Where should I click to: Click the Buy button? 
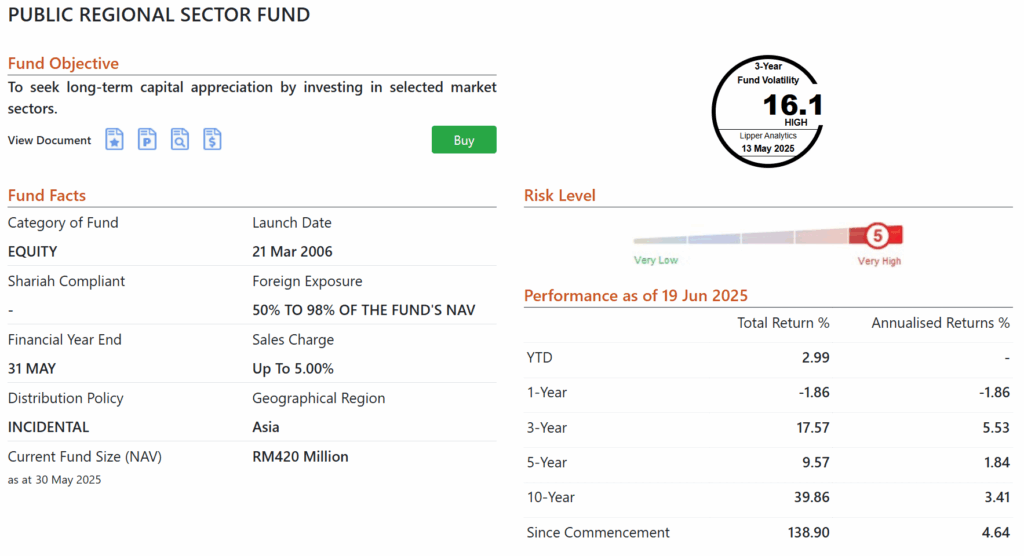click(x=464, y=140)
